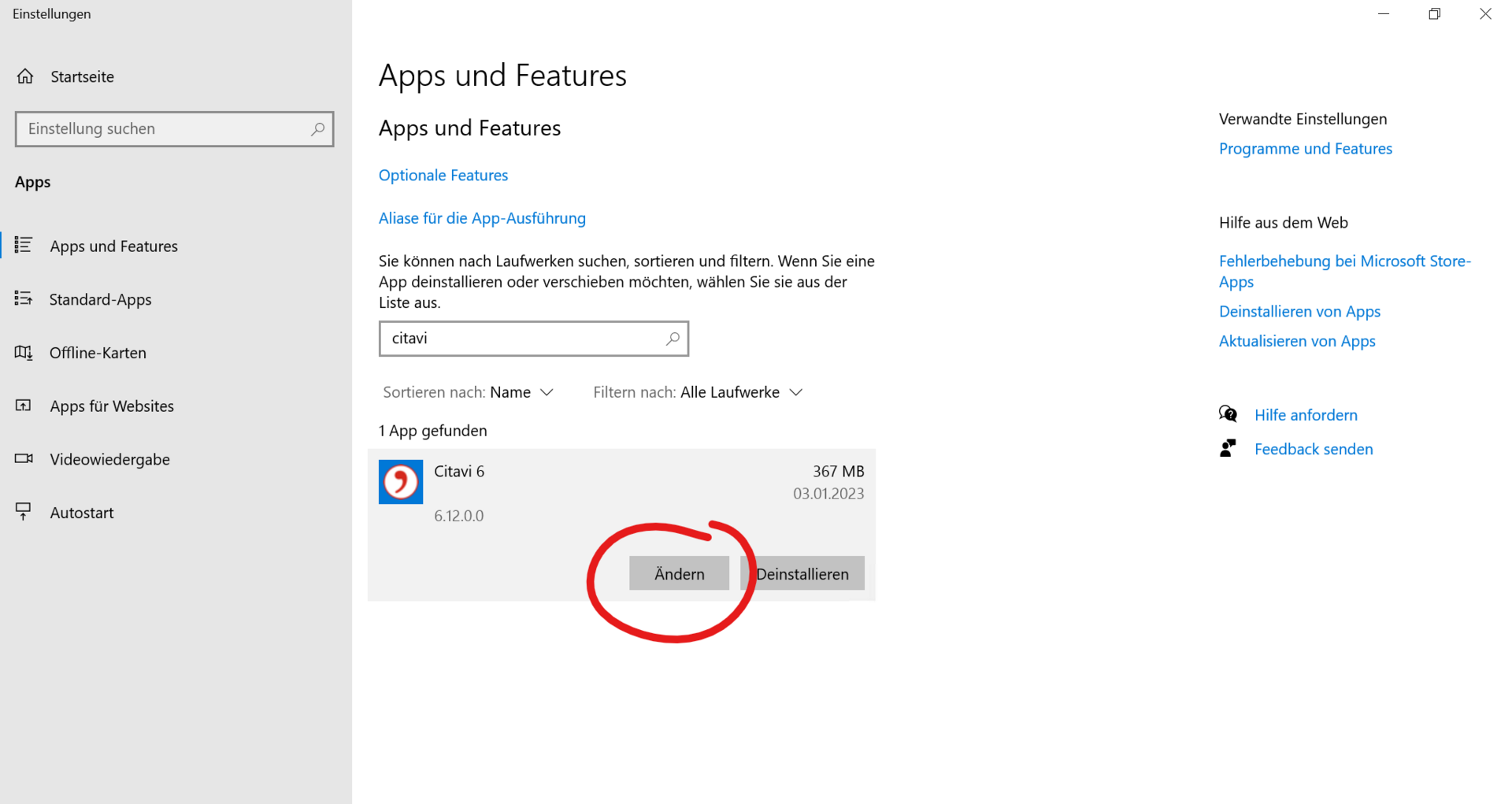Click the Offline-Karten map icon
Screen dimensions: 1512x804
pos(24,353)
